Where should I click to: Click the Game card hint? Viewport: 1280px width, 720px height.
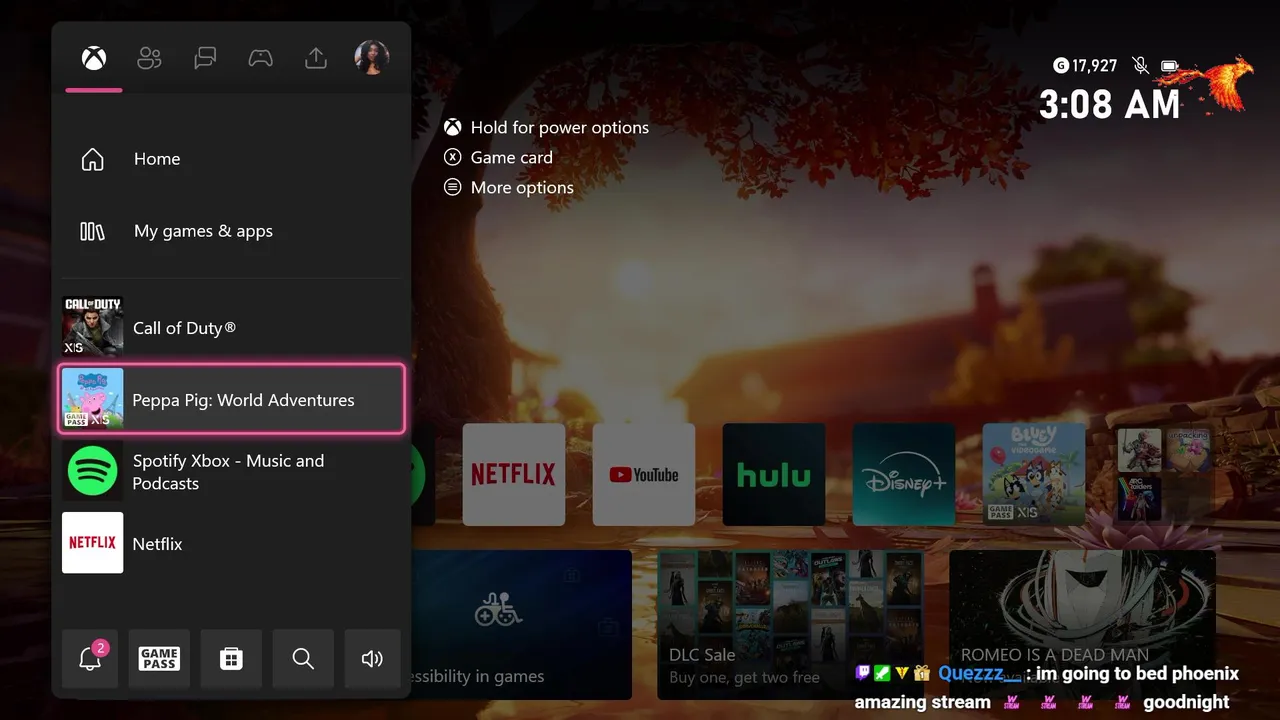498,157
